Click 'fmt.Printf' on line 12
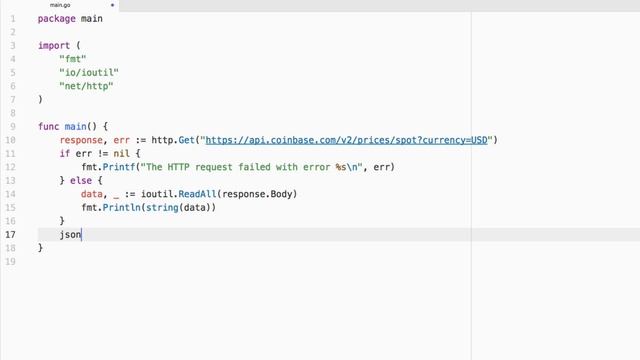This screenshot has height=360, width=640. (x=108, y=167)
